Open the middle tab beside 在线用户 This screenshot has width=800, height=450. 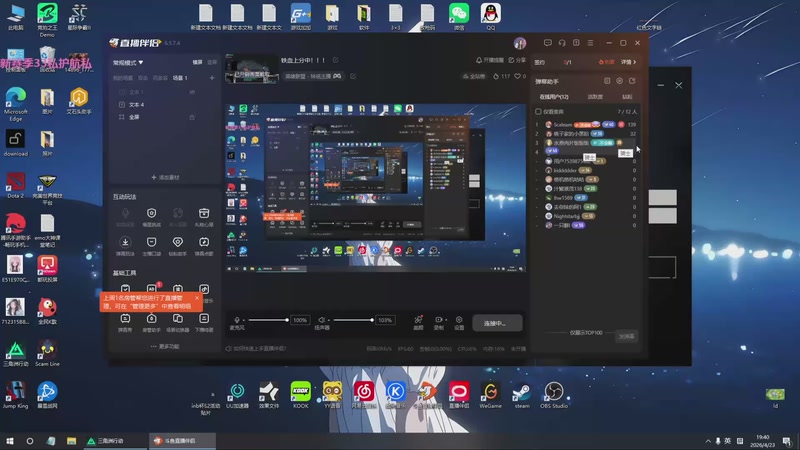595,96
